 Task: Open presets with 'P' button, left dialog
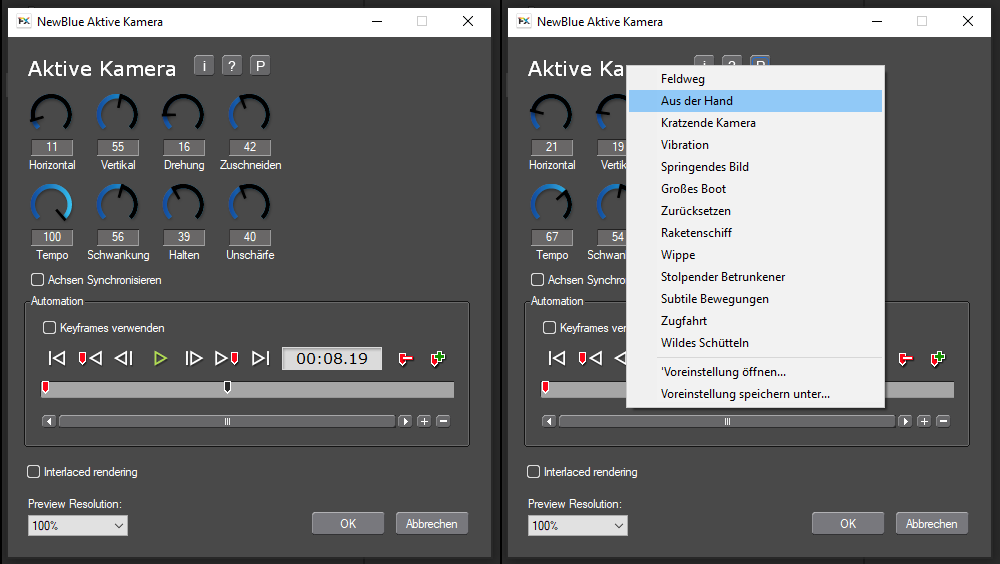[260, 66]
